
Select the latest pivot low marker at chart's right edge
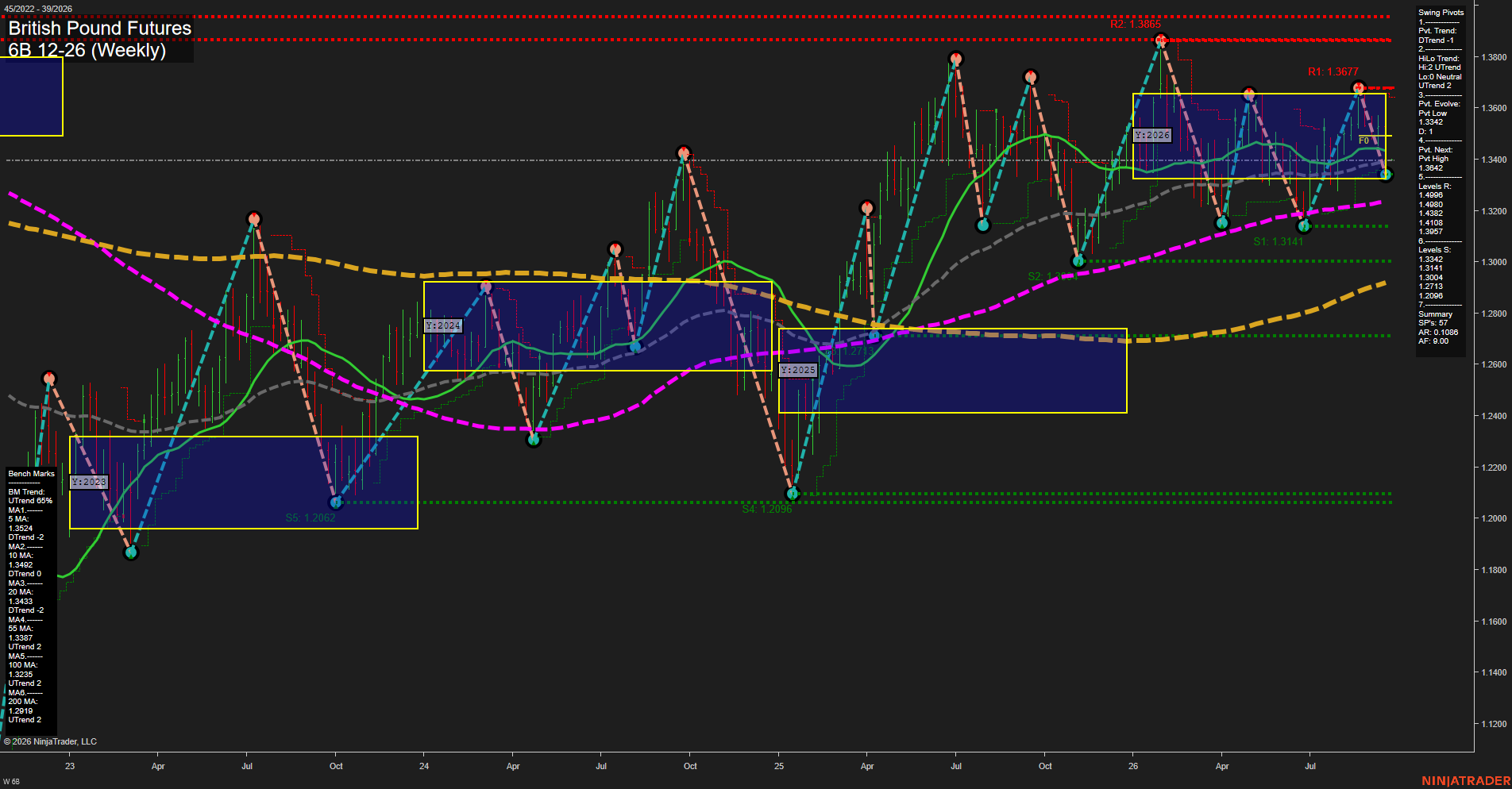[x=1386, y=175]
